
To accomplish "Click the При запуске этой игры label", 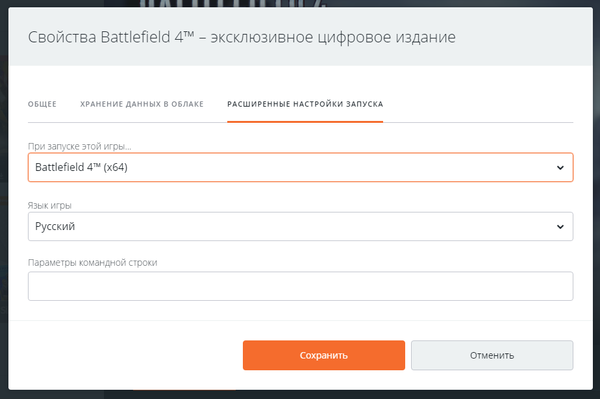I will 80,146.
